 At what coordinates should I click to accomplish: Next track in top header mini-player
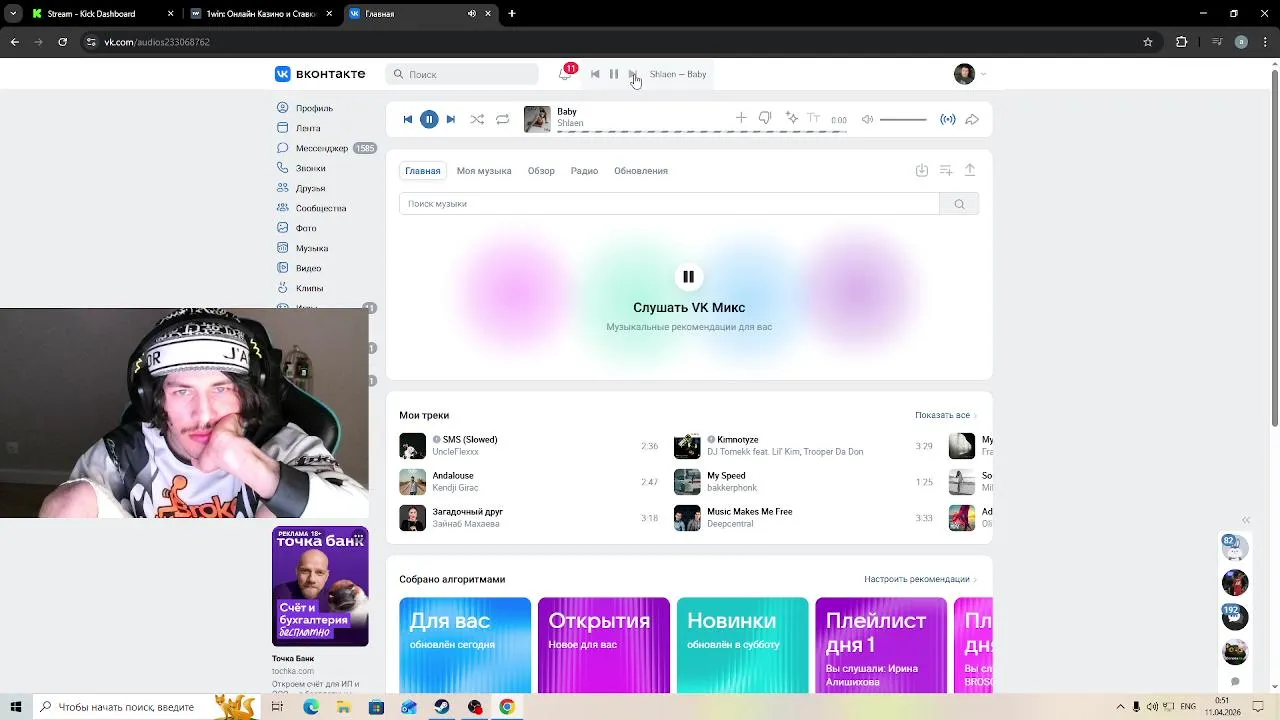click(x=632, y=74)
